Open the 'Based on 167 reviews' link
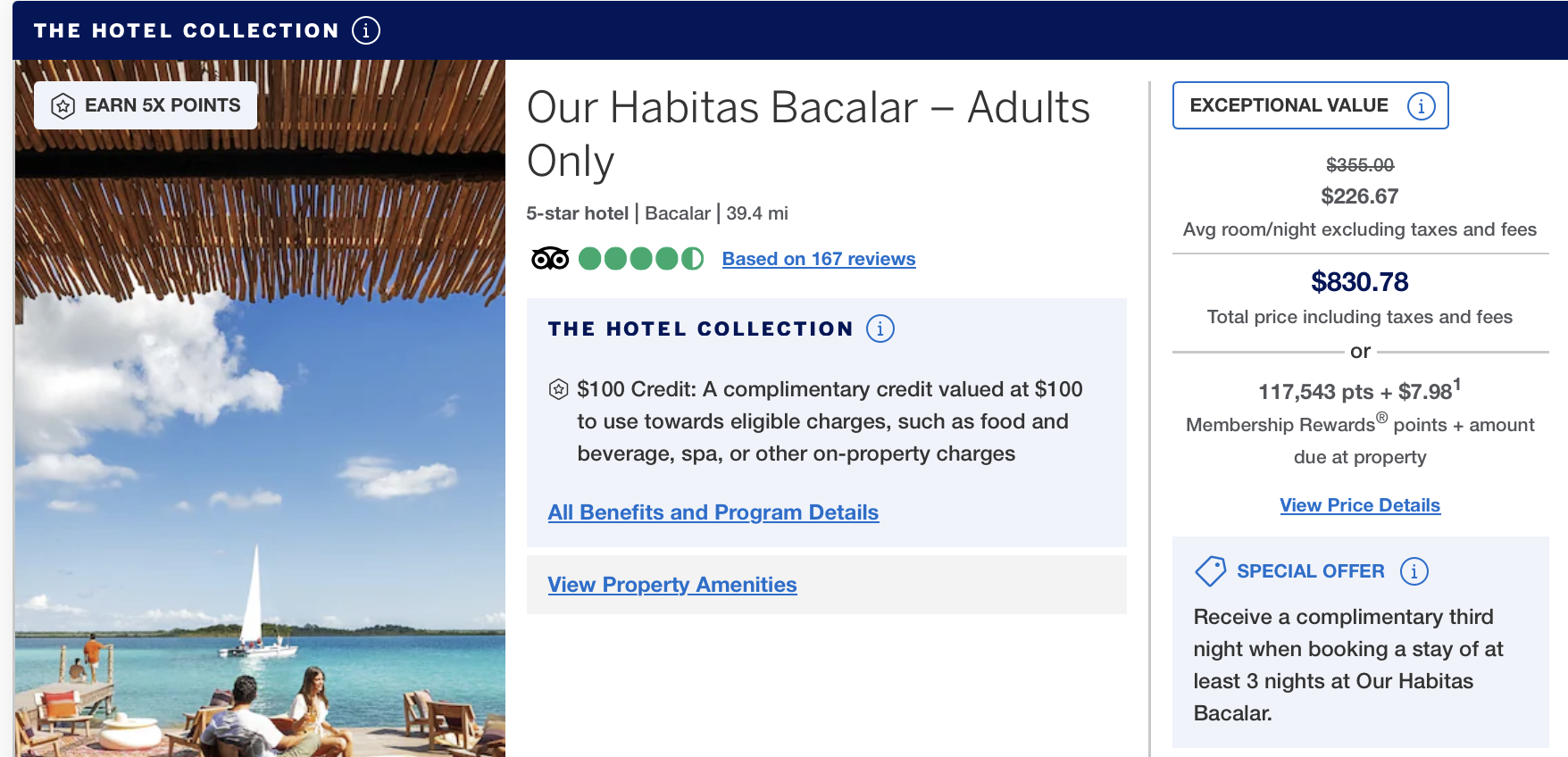This screenshot has width=1568, height=757. [819, 259]
